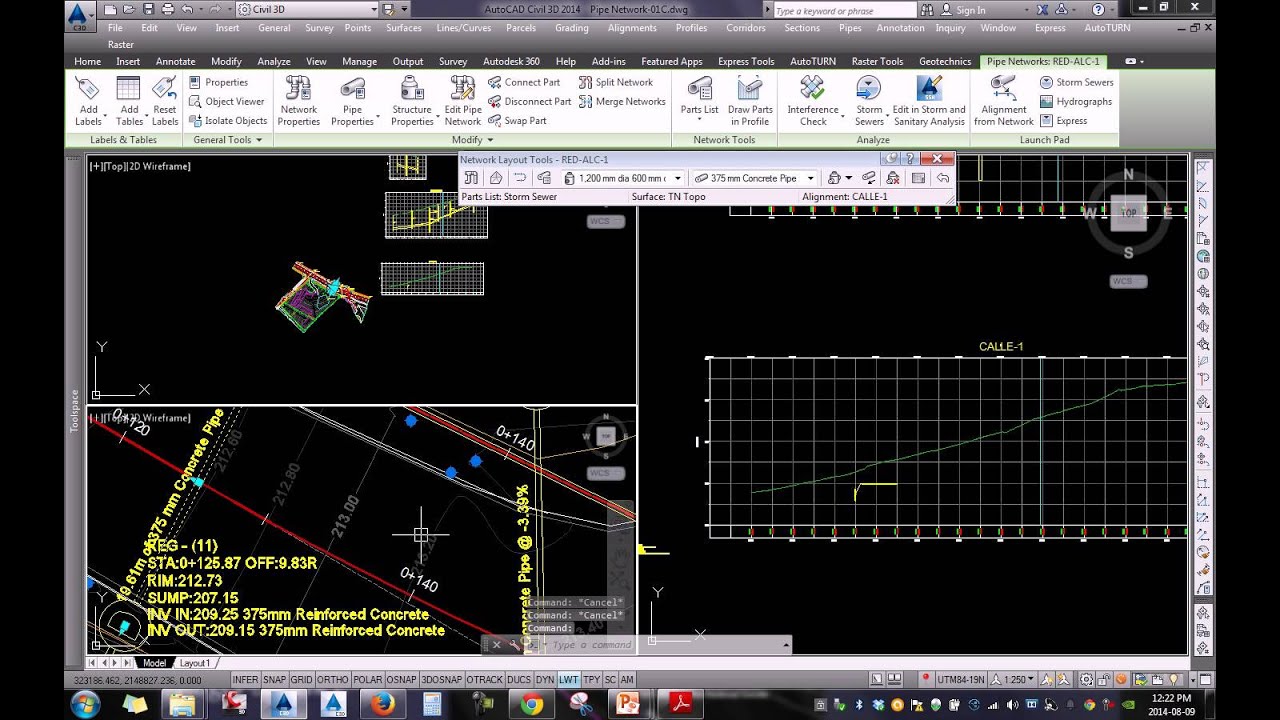Click Merge Networks
Viewport: 1280px width, 720px height.
pyautogui.click(x=622, y=101)
